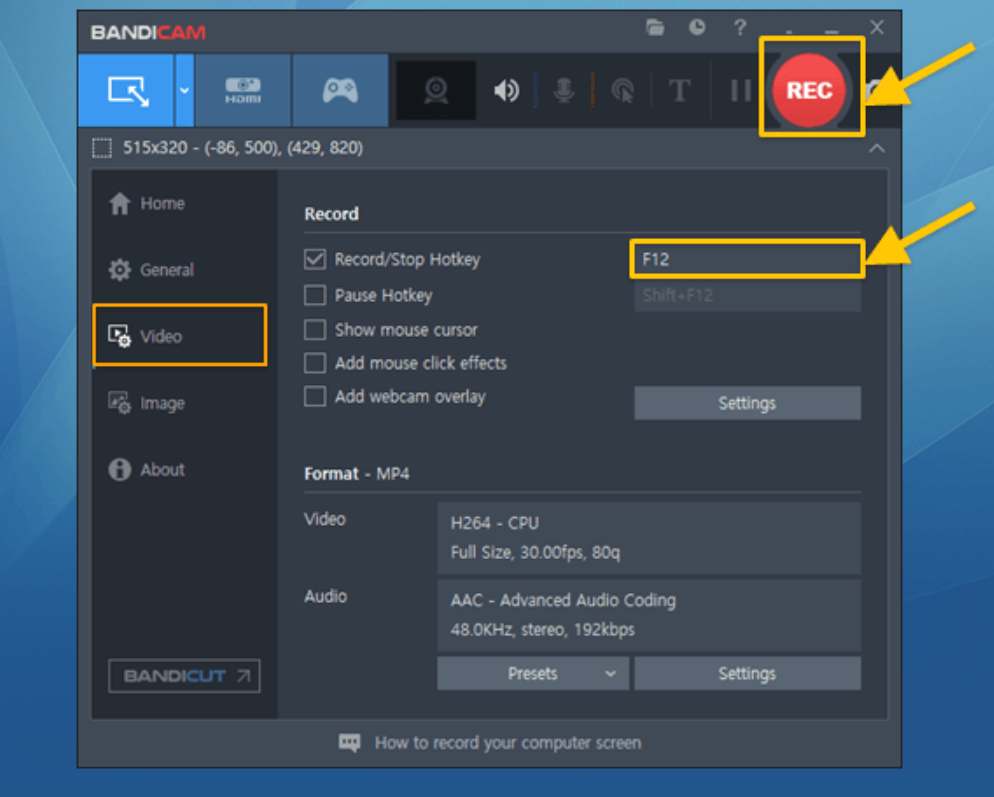Click the 515x320 capture area text
The width and height of the screenshot is (994, 797).
[243, 148]
